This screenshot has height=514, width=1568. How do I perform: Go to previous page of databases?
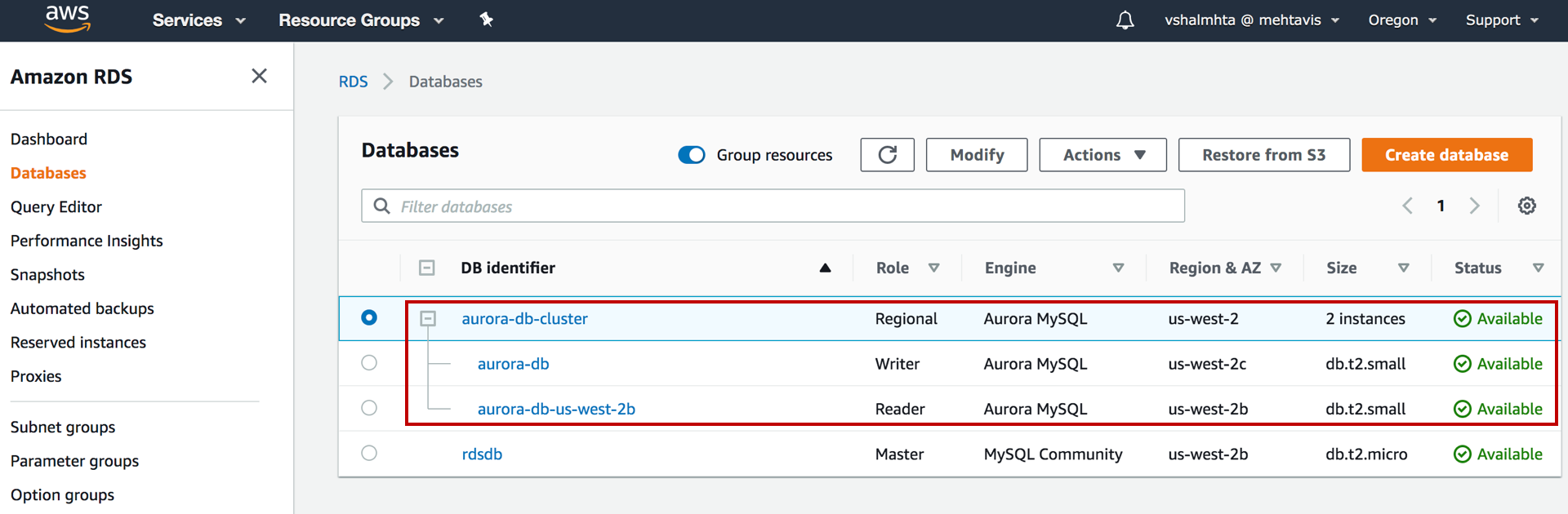[1407, 206]
